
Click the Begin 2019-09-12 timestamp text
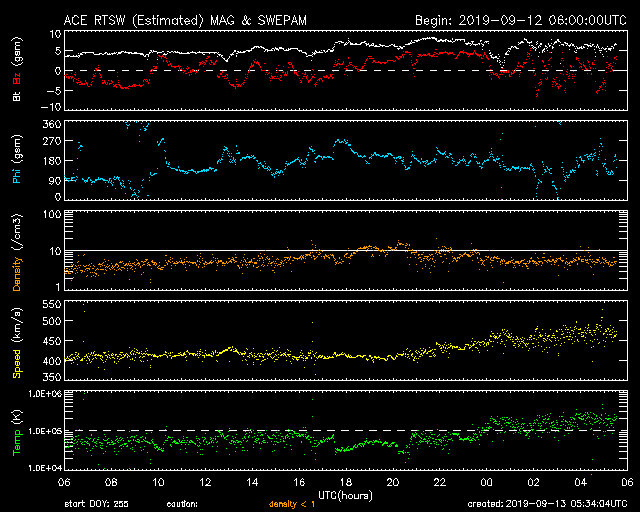[x=521, y=20]
